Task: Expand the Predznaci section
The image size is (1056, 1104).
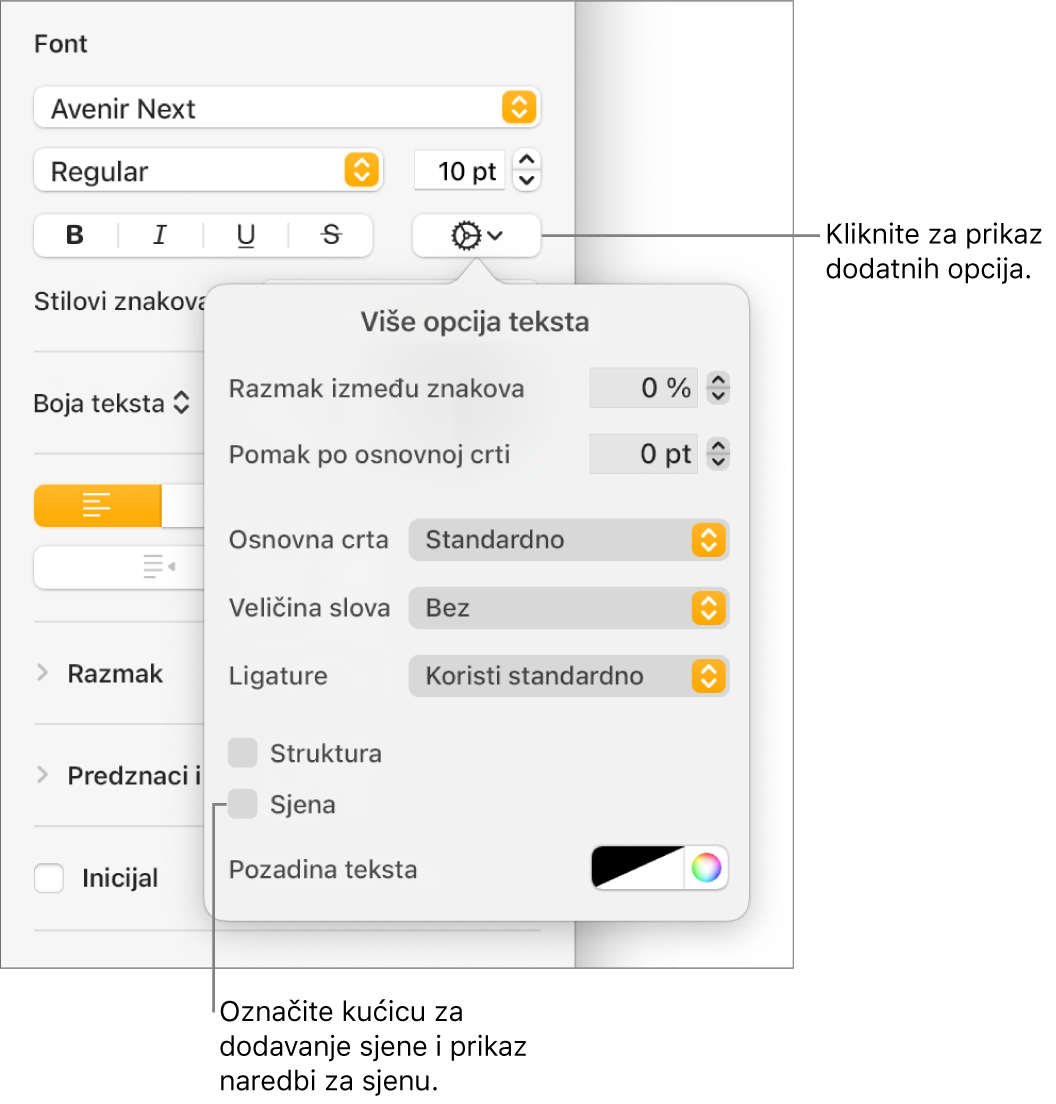Action: tap(42, 775)
